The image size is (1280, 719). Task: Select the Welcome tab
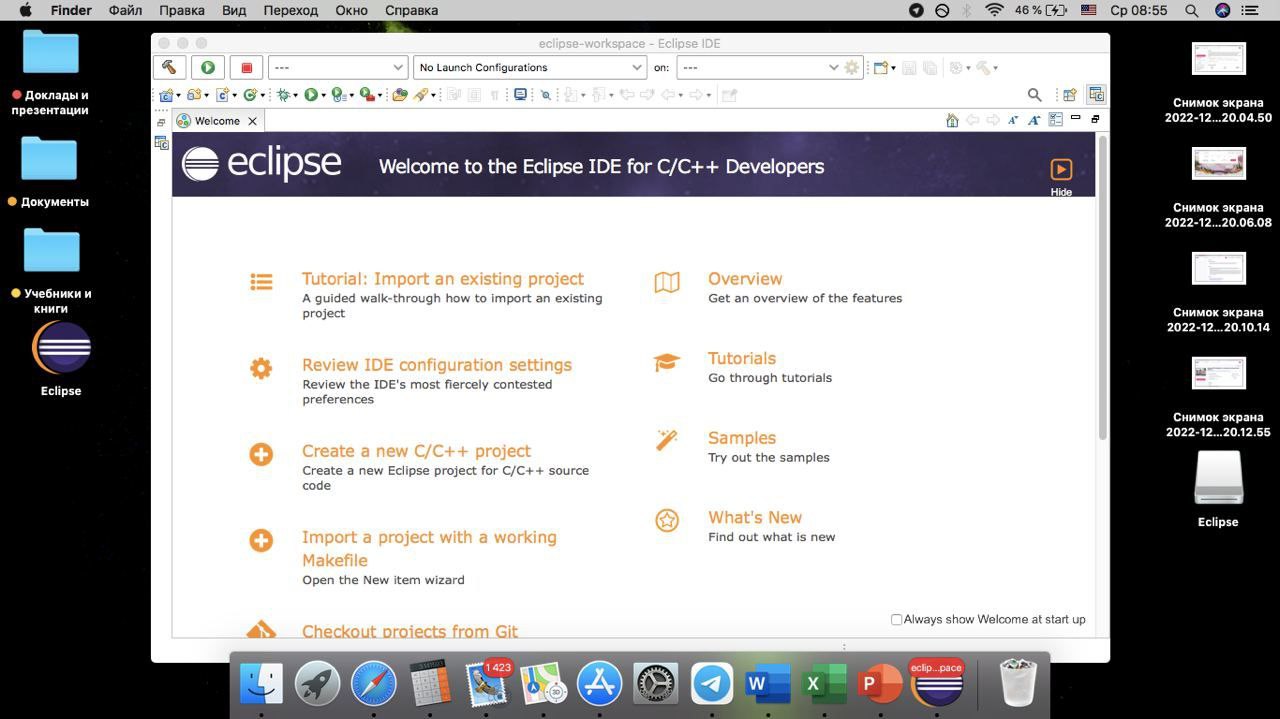coord(217,121)
